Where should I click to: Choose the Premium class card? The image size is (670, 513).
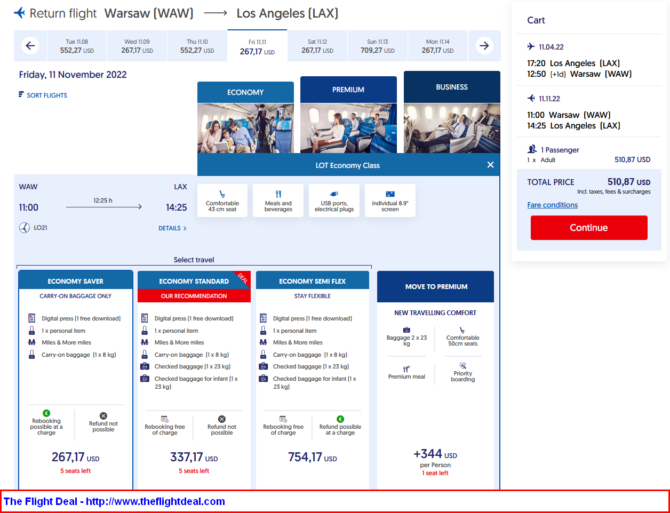coord(348,115)
